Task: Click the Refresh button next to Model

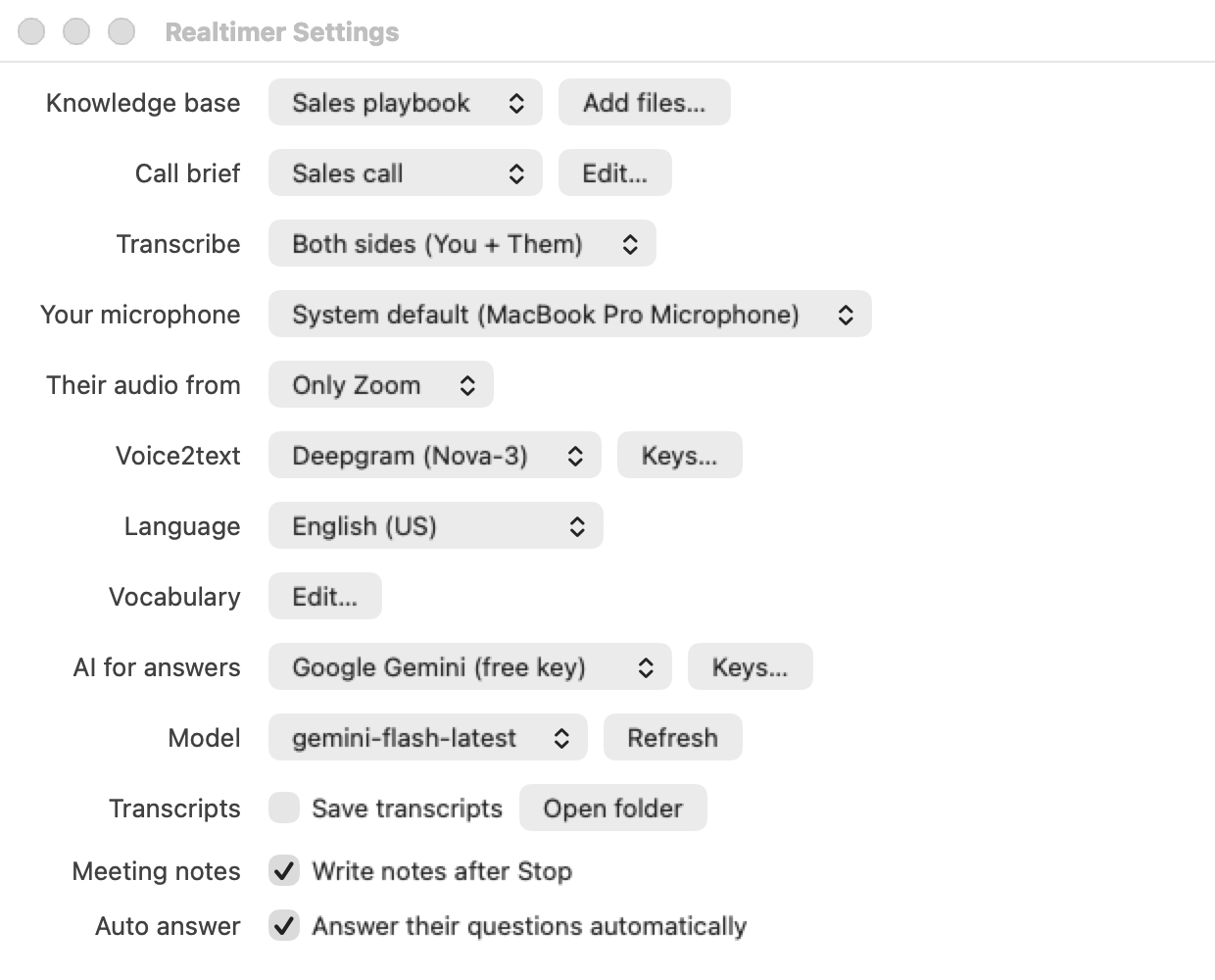Action: 672,738
